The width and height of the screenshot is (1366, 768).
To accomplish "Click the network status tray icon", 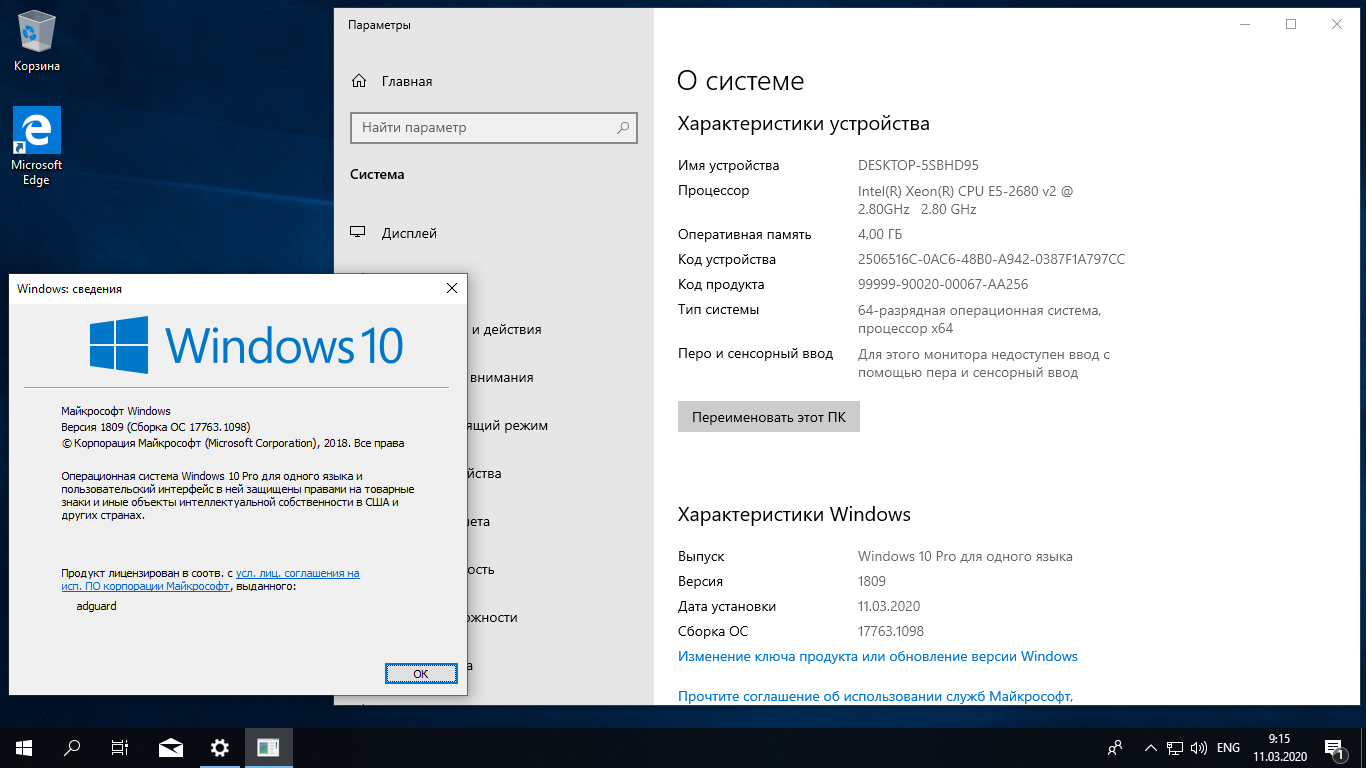I will tap(1176, 747).
